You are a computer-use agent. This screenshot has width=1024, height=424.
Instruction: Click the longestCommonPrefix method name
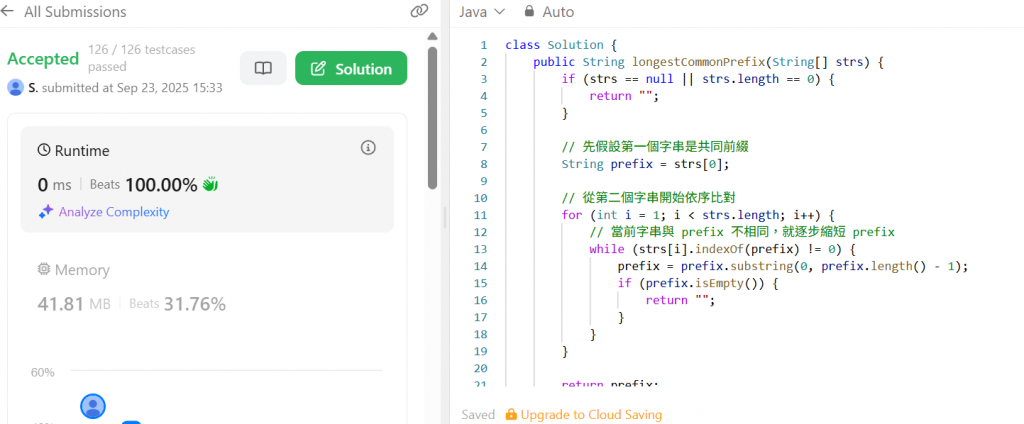pos(697,62)
